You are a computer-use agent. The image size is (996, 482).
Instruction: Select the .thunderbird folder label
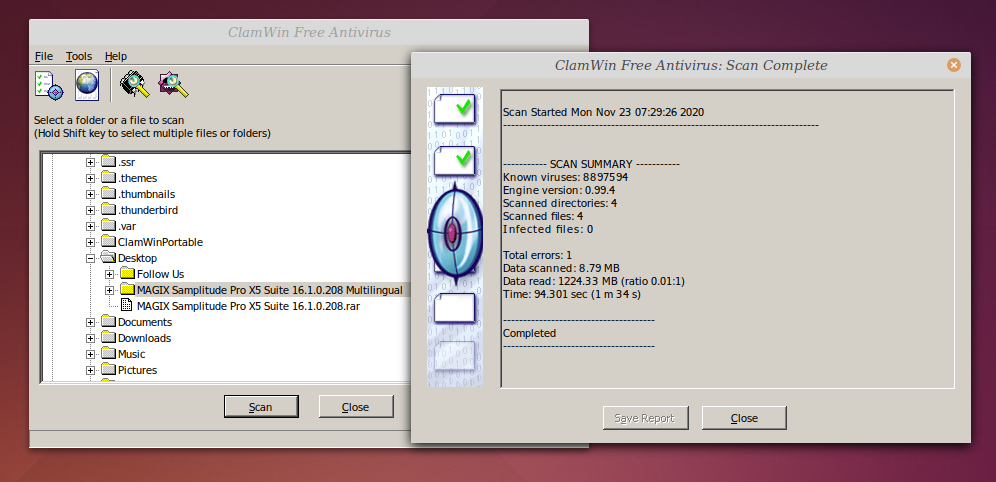tap(148, 210)
